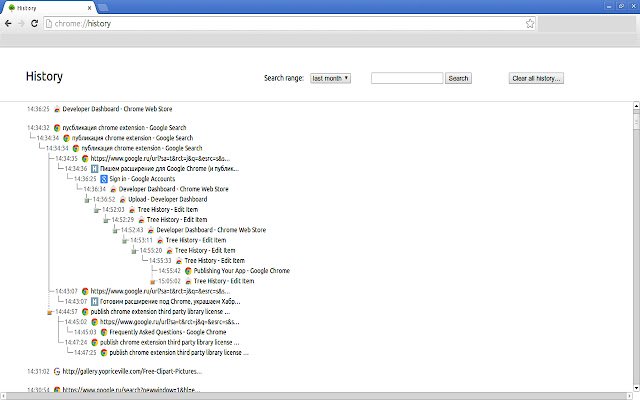Switch to the History tab
The width and height of the screenshot is (640, 400).
pos(47,8)
